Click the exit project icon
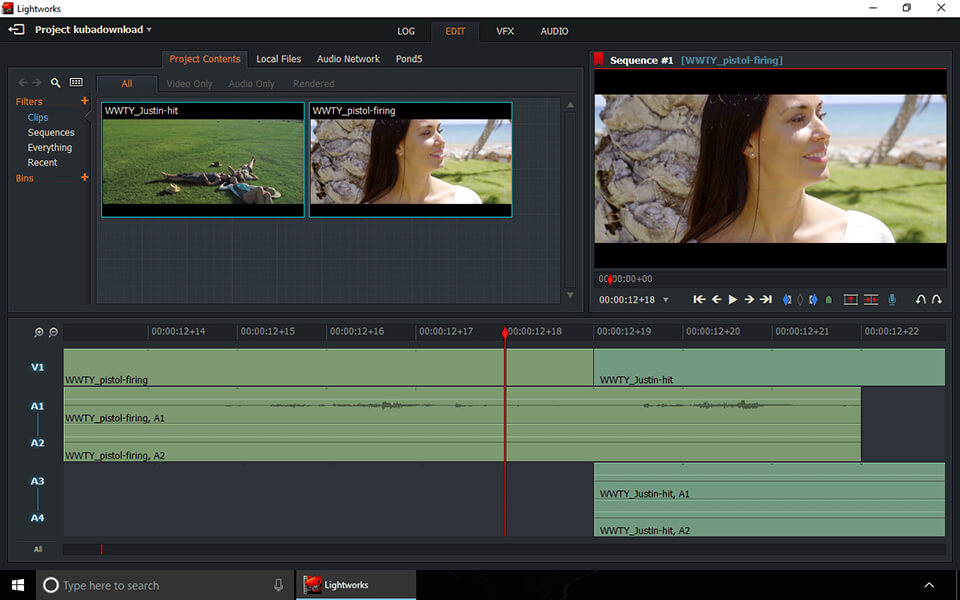Viewport: 960px width, 600px height. click(x=17, y=30)
